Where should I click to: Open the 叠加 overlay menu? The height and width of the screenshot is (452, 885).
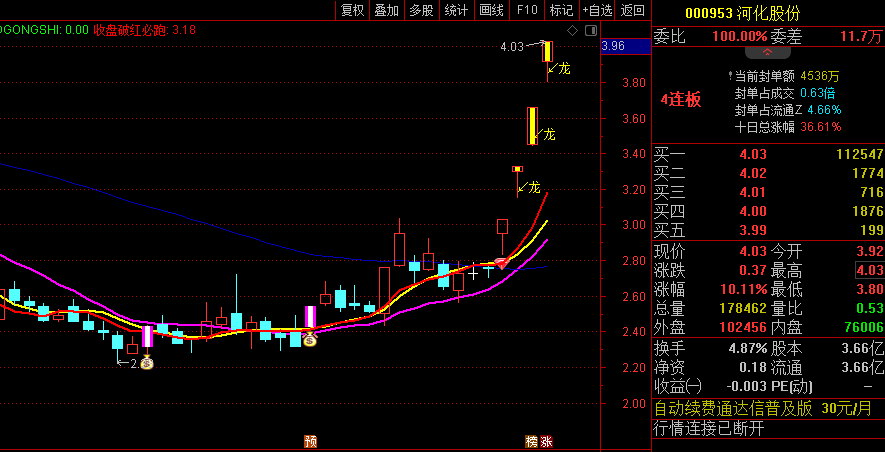tap(387, 10)
